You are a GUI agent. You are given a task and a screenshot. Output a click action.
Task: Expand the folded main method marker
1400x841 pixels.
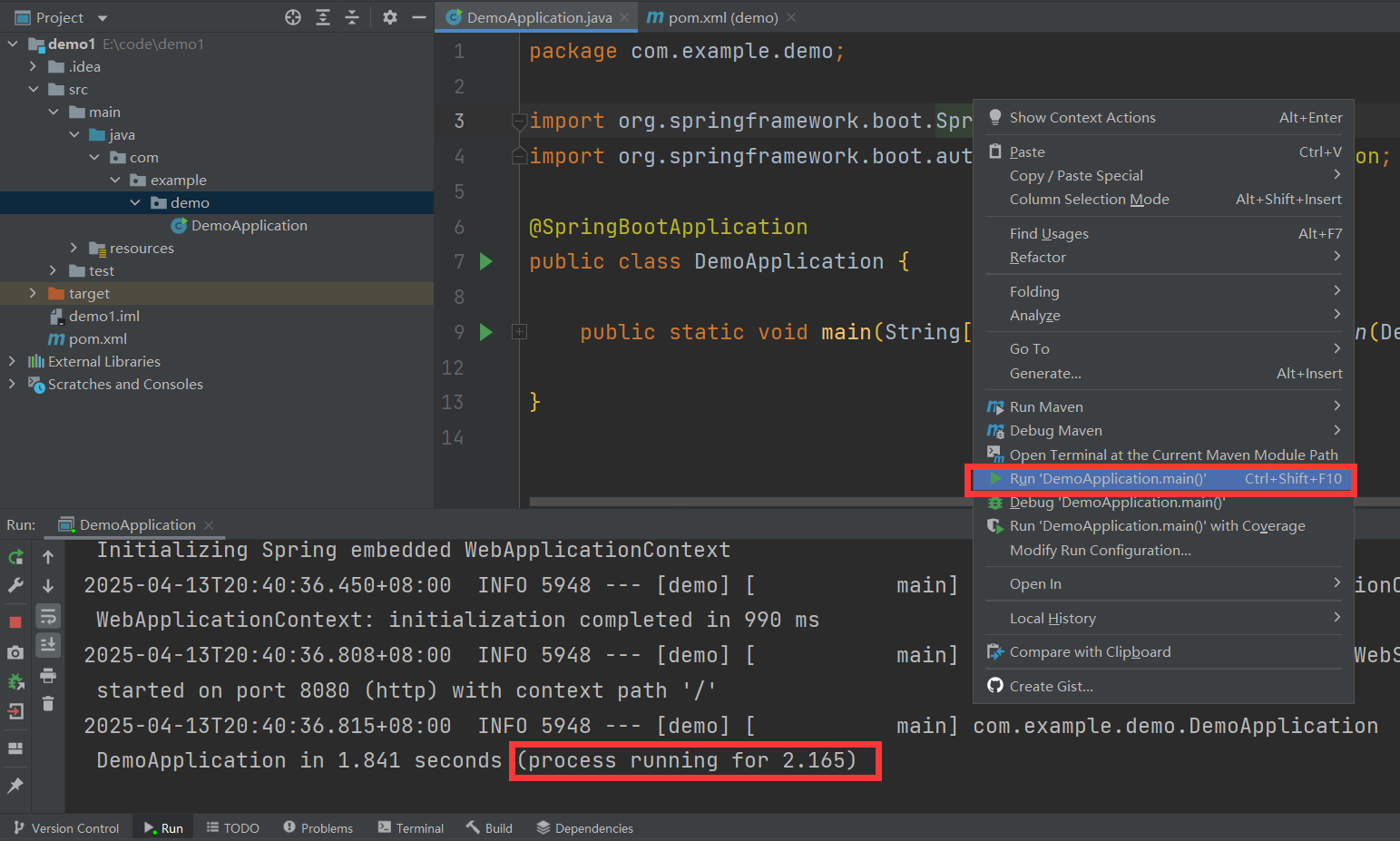coord(519,332)
